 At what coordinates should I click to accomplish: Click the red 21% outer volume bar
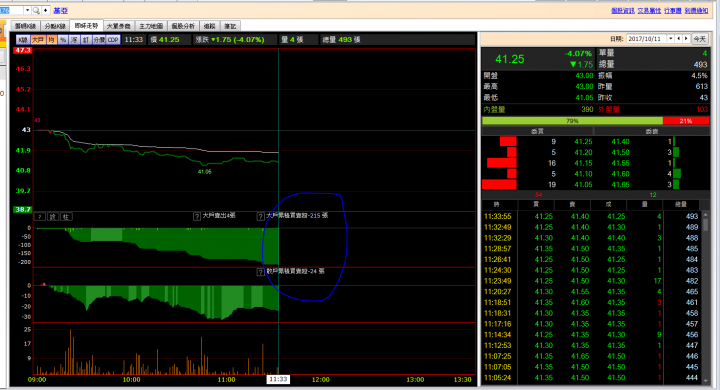[686, 121]
